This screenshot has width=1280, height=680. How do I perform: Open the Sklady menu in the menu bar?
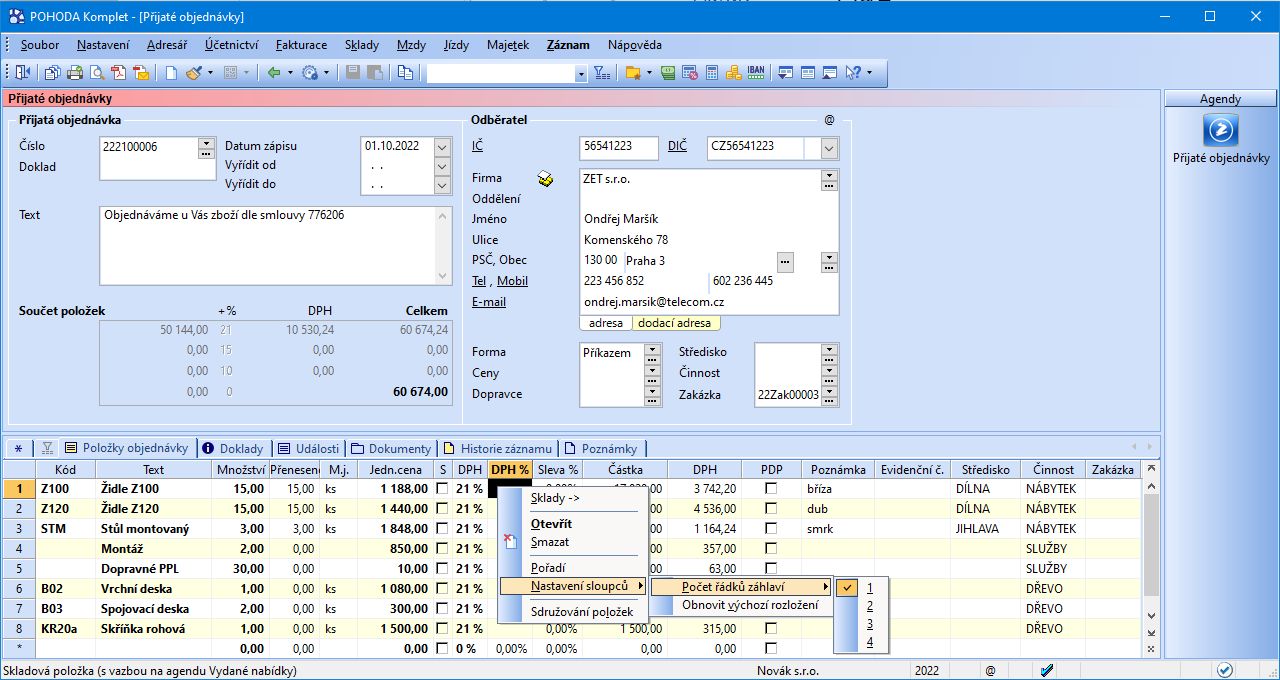(x=362, y=45)
